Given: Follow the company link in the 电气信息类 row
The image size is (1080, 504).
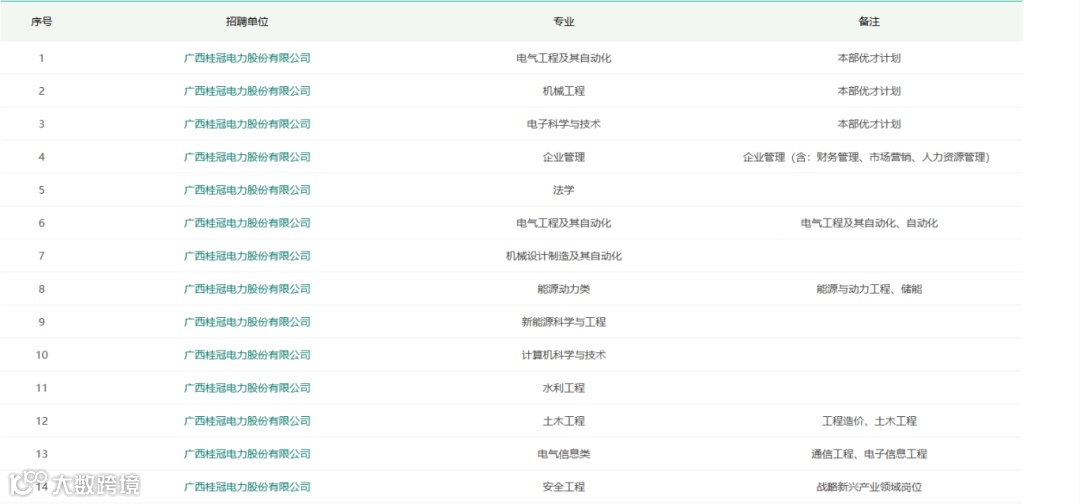Looking at the screenshot, I should 247,454.
